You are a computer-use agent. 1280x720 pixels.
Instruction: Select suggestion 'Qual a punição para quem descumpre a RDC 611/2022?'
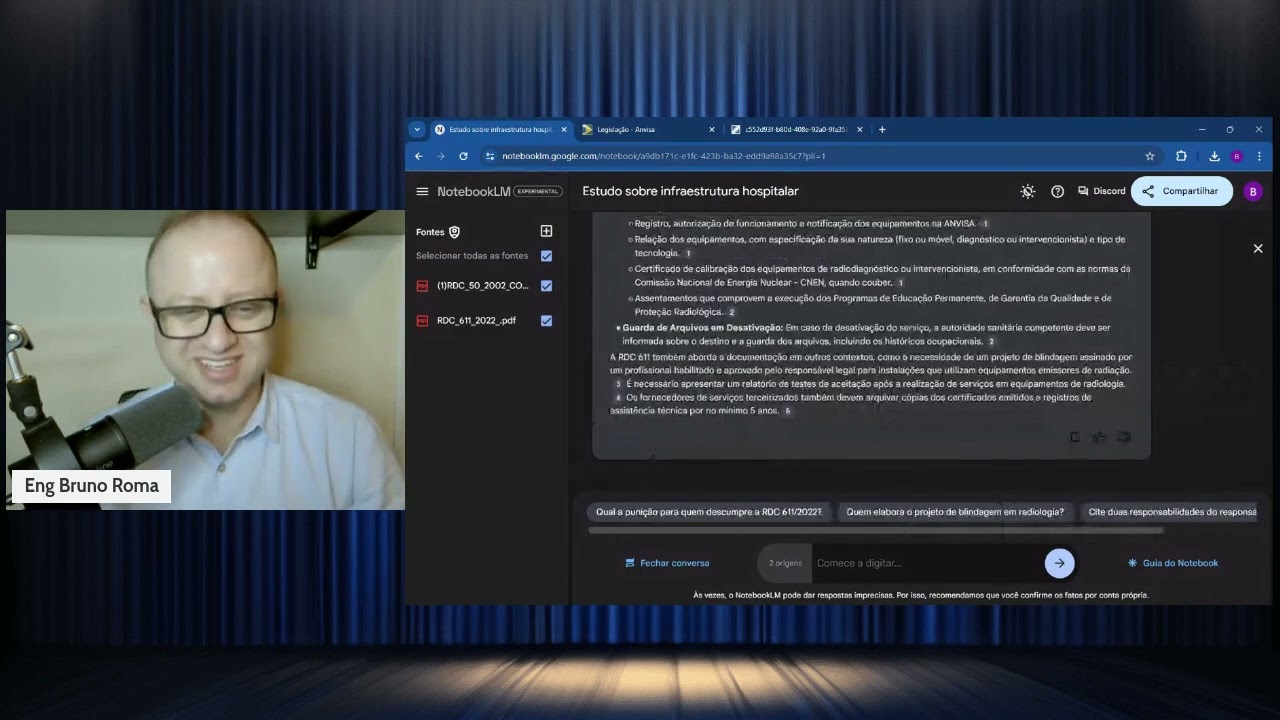coord(709,512)
